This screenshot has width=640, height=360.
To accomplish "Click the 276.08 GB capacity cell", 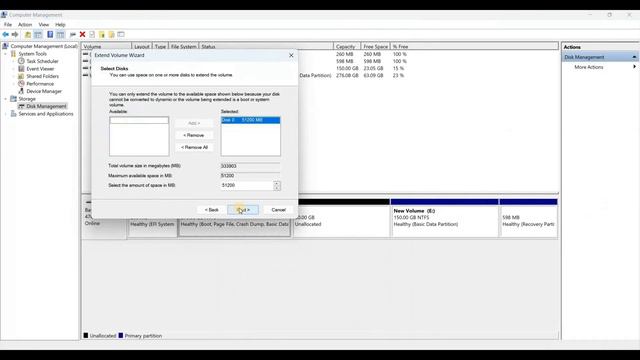I will coord(347,76).
